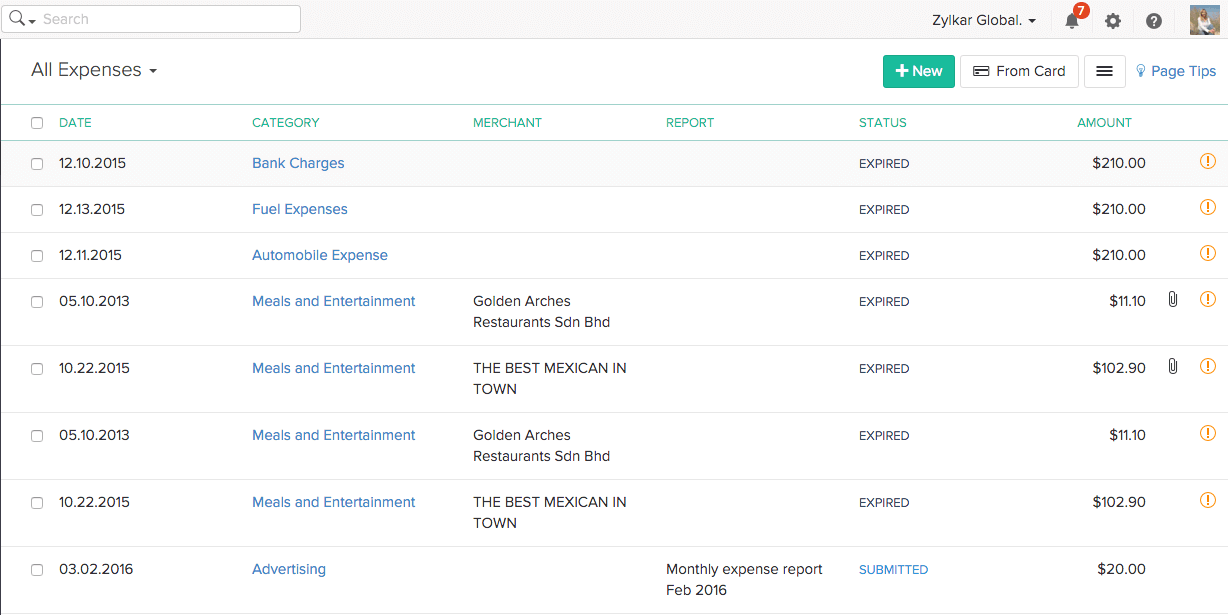Image resolution: width=1228 pixels, height=615 pixels.
Task: Sort by the Amount column header
Action: 1104,123
